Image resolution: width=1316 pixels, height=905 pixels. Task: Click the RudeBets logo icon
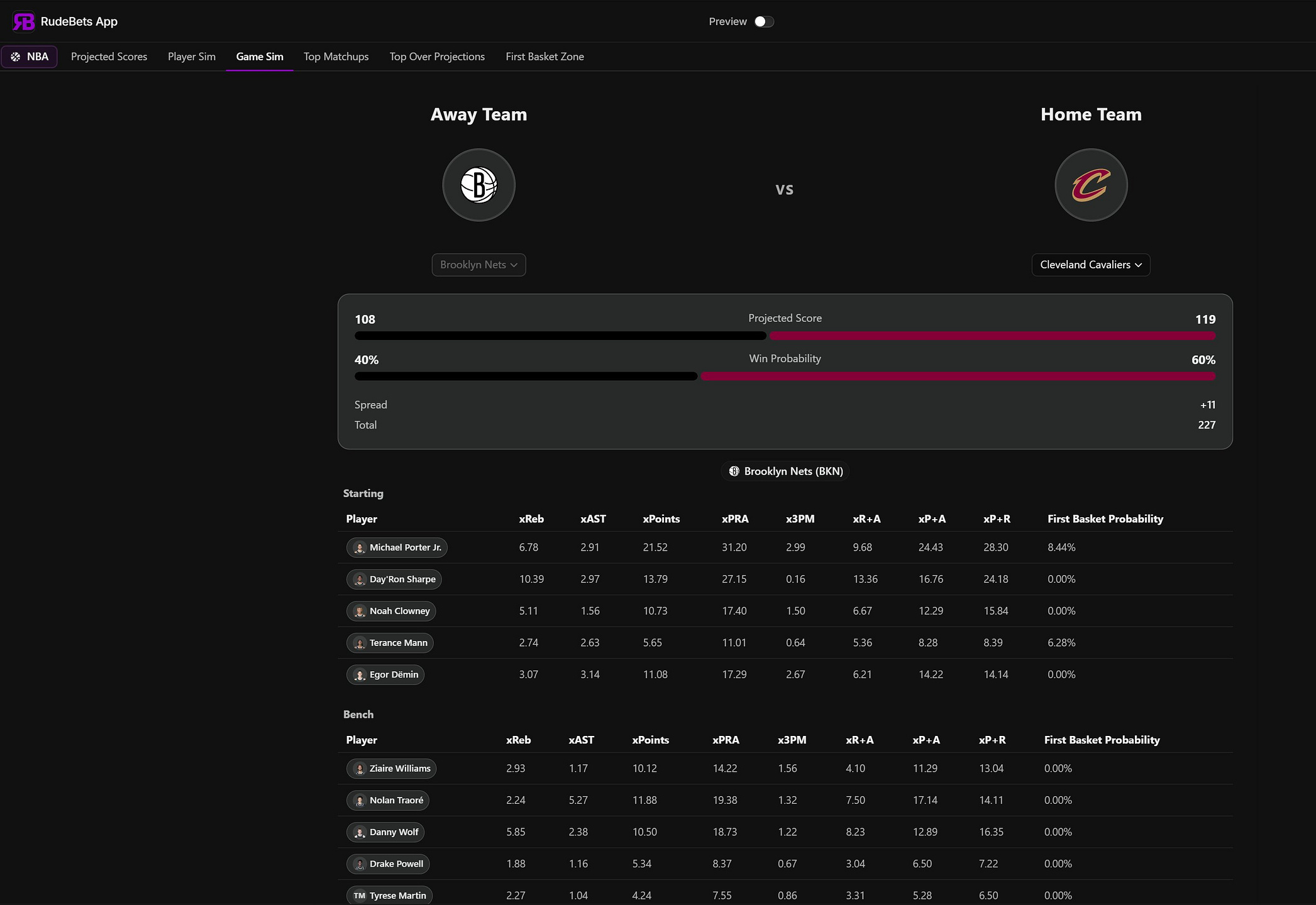click(24, 21)
